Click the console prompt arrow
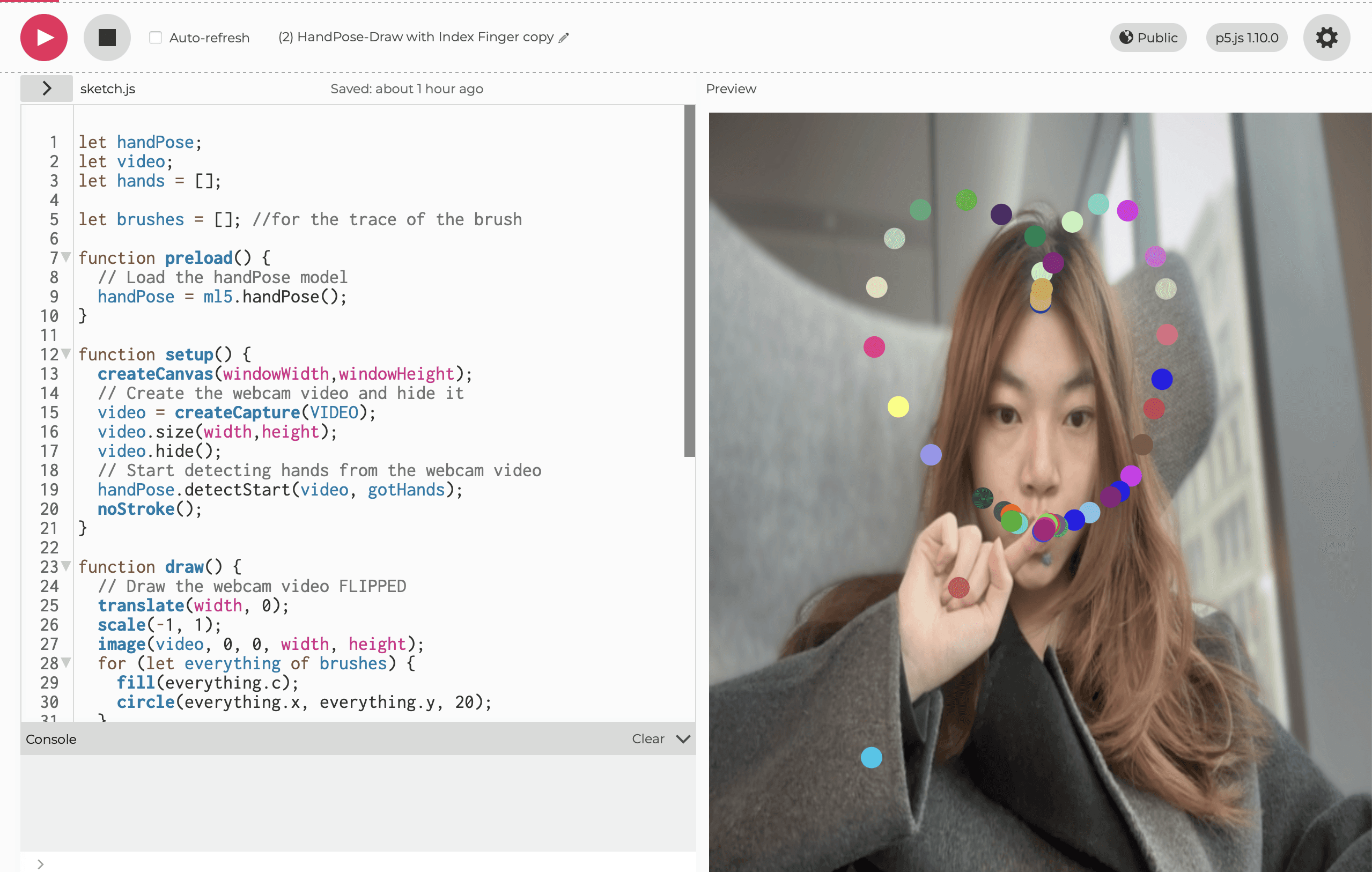Screen dimensions: 1372x872 click(x=40, y=863)
